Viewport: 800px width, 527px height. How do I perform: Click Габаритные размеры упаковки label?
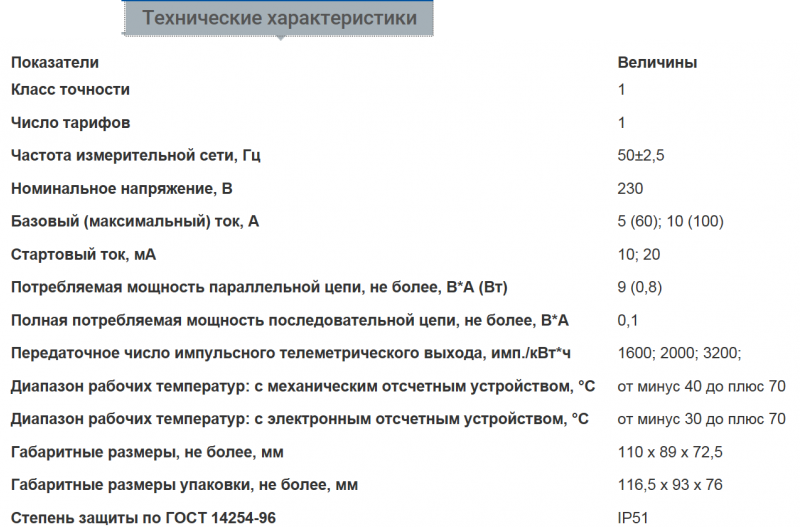[184, 485]
